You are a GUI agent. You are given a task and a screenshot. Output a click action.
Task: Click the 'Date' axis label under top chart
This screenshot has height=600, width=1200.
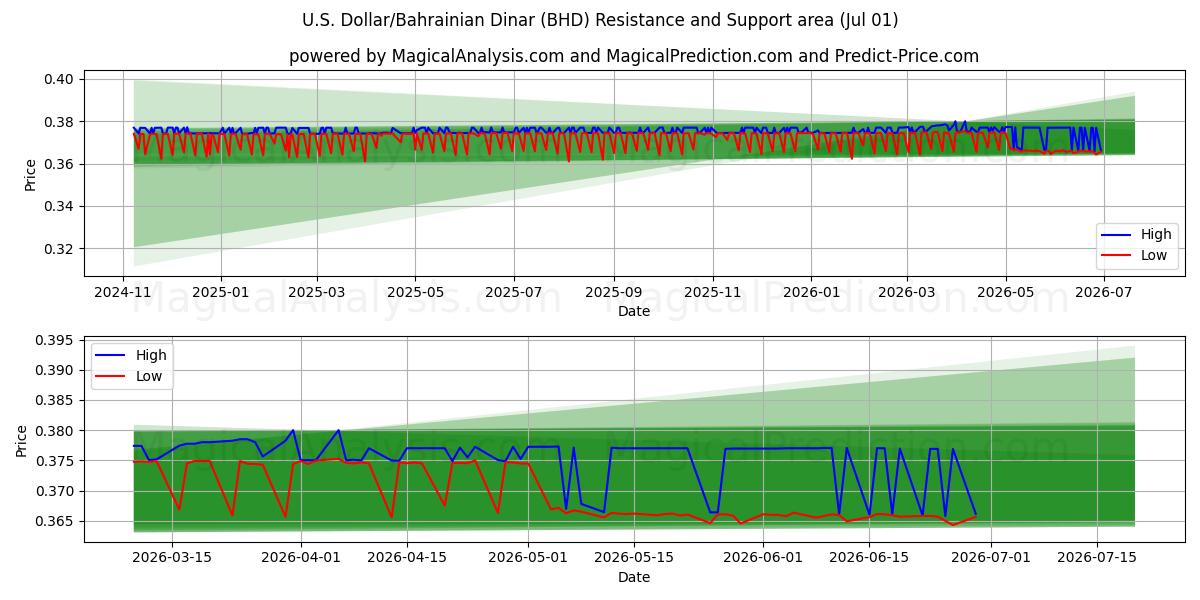pos(634,312)
